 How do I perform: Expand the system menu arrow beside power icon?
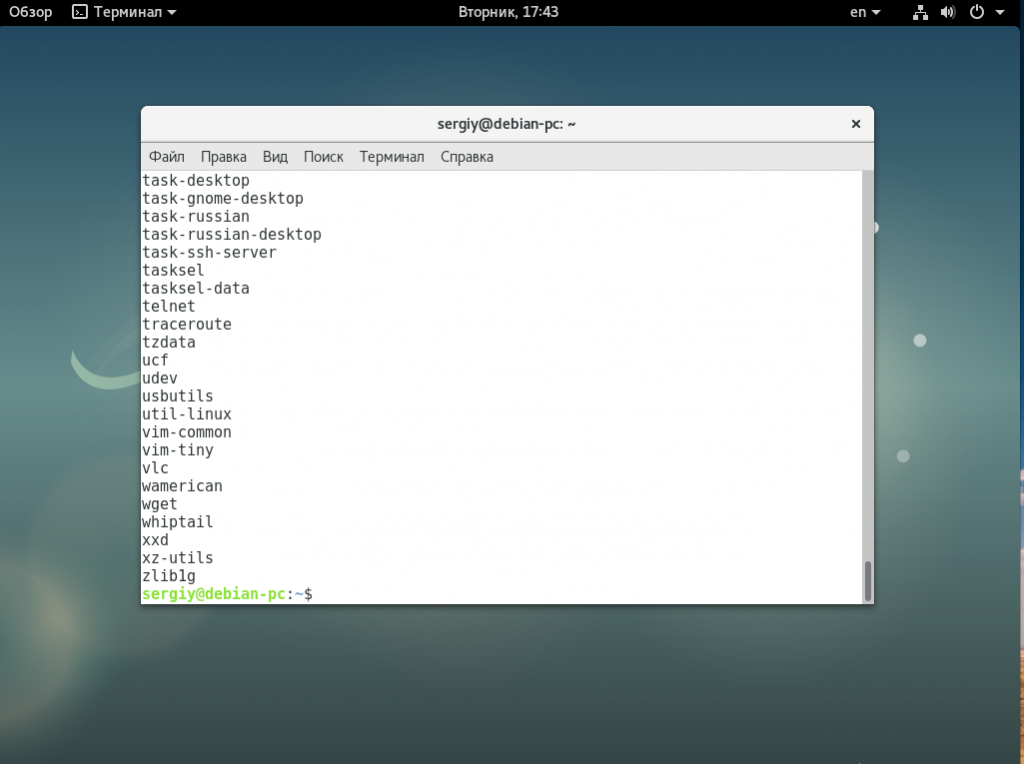point(1000,12)
